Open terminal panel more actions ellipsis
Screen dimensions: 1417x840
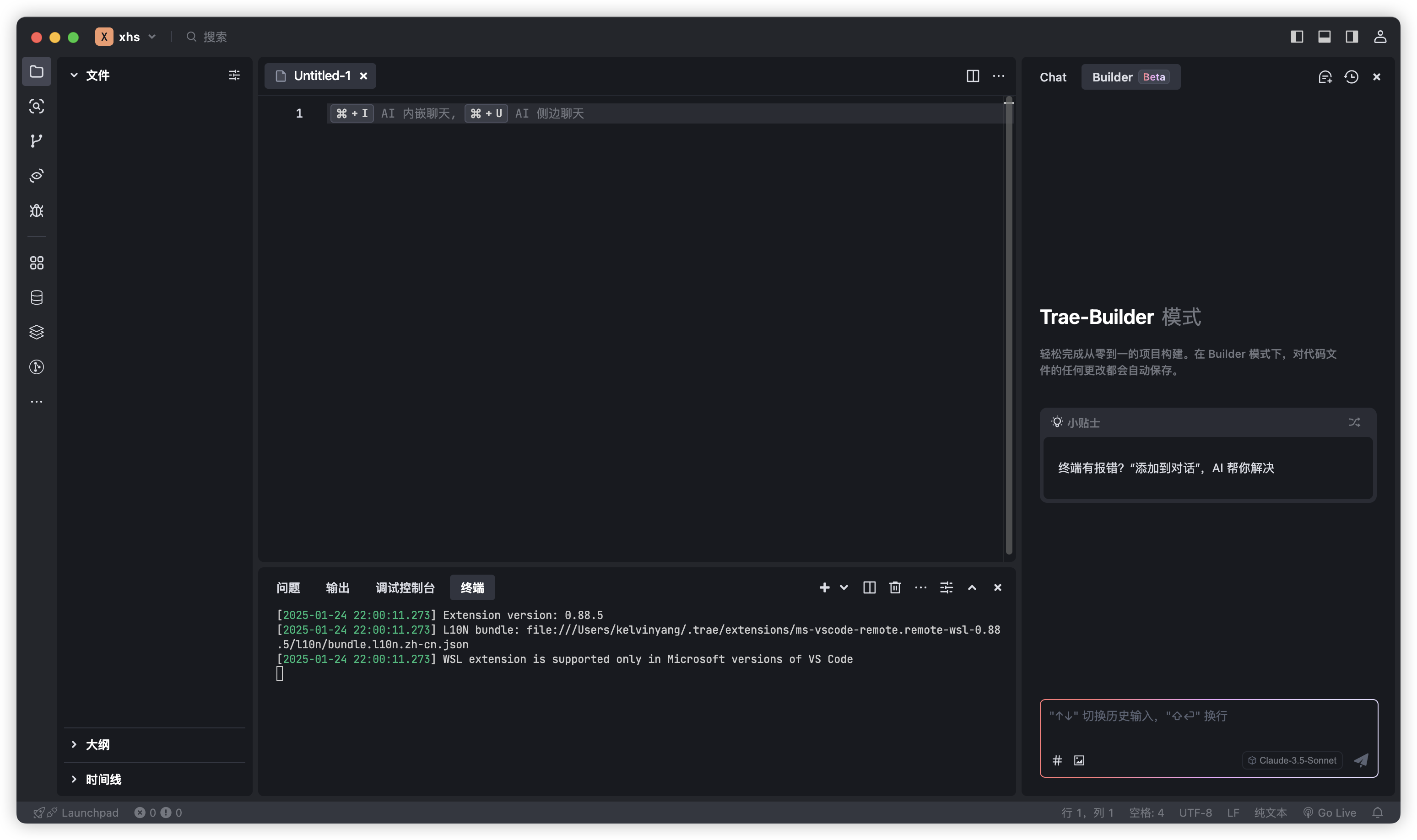920,587
